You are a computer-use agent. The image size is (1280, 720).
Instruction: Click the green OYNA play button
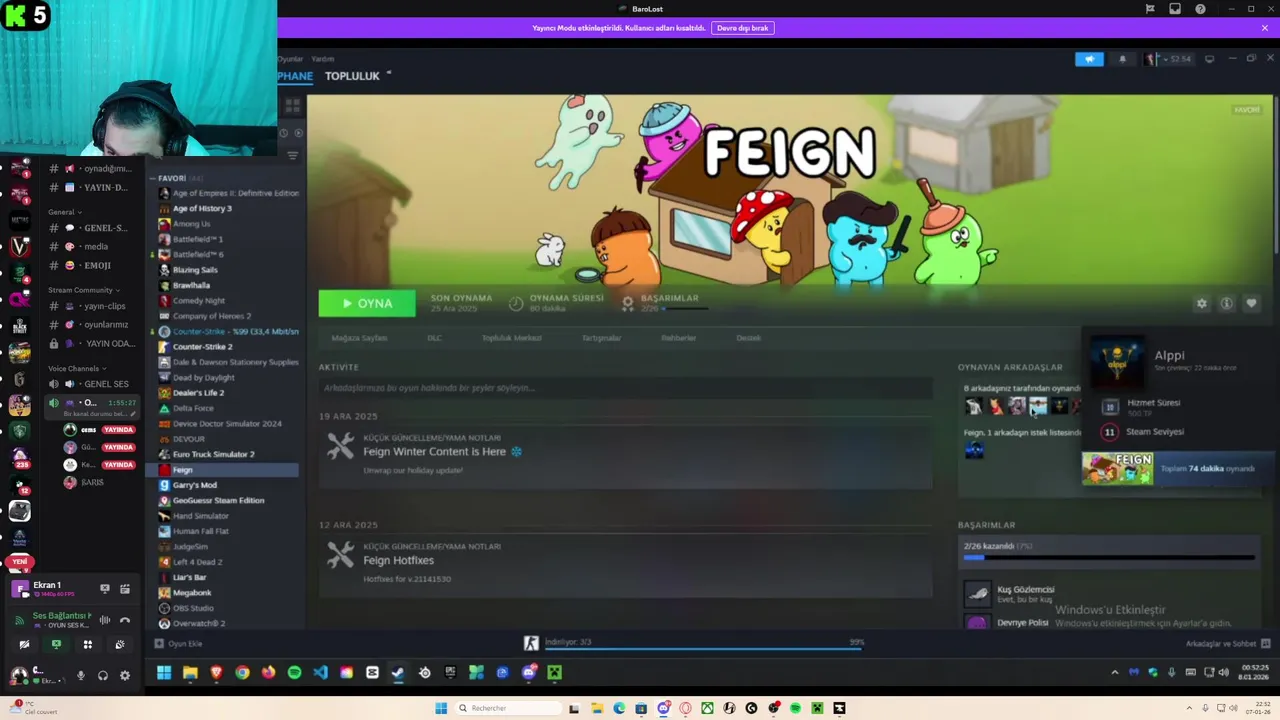(x=366, y=303)
